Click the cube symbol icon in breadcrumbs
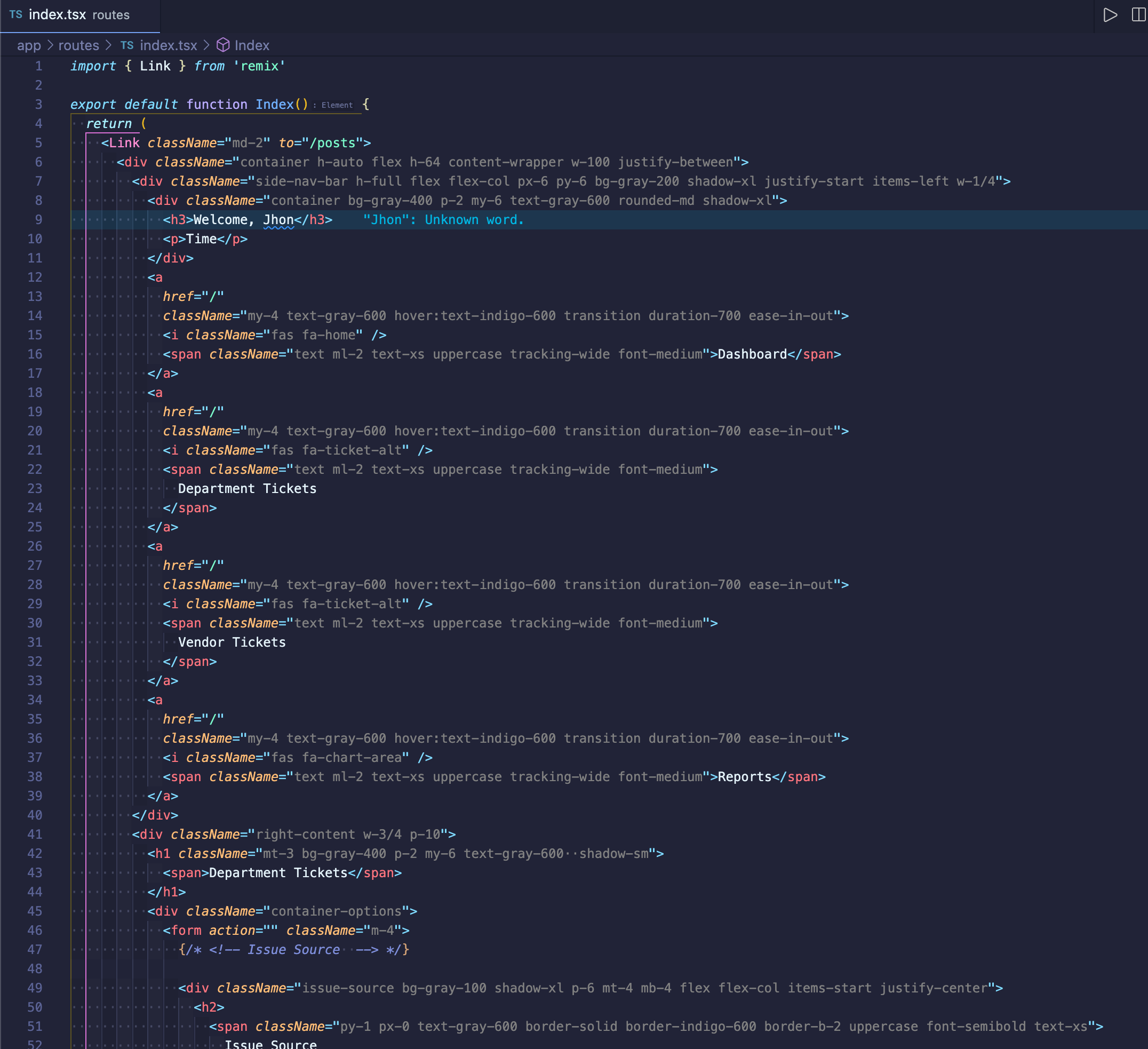Viewport: 1148px width, 1049px height. [x=223, y=45]
